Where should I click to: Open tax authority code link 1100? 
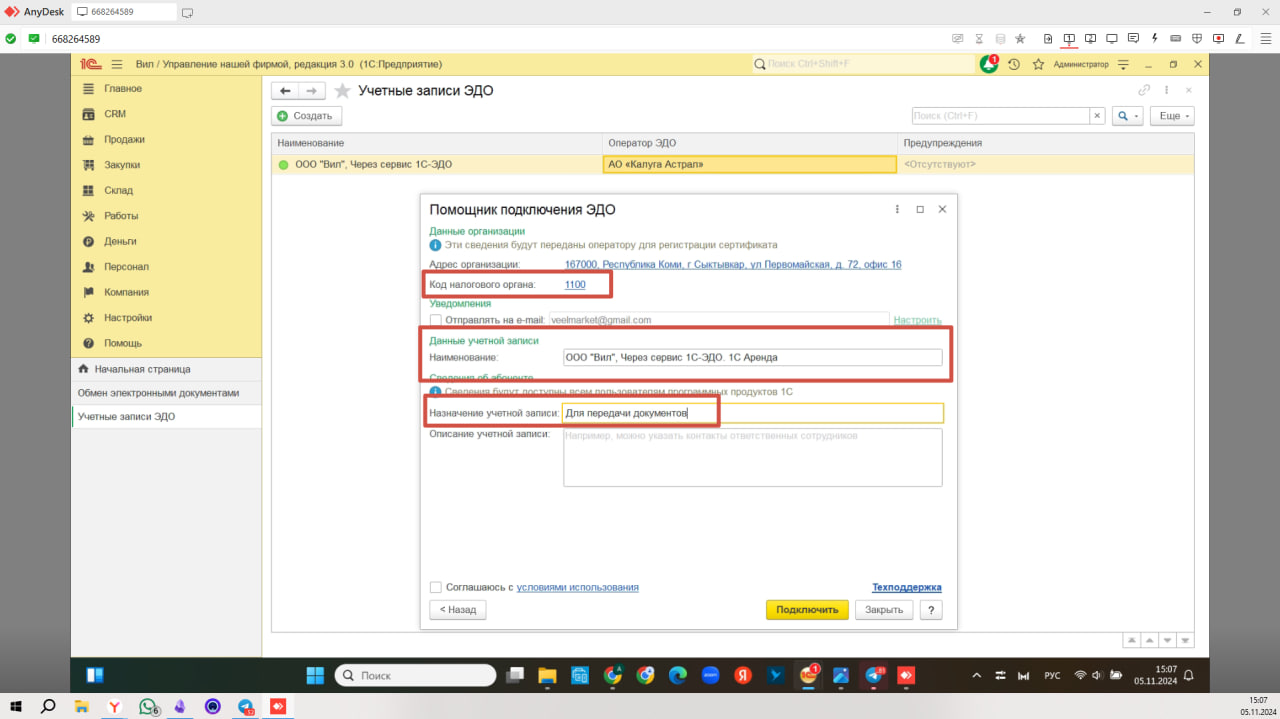click(x=575, y=285)
